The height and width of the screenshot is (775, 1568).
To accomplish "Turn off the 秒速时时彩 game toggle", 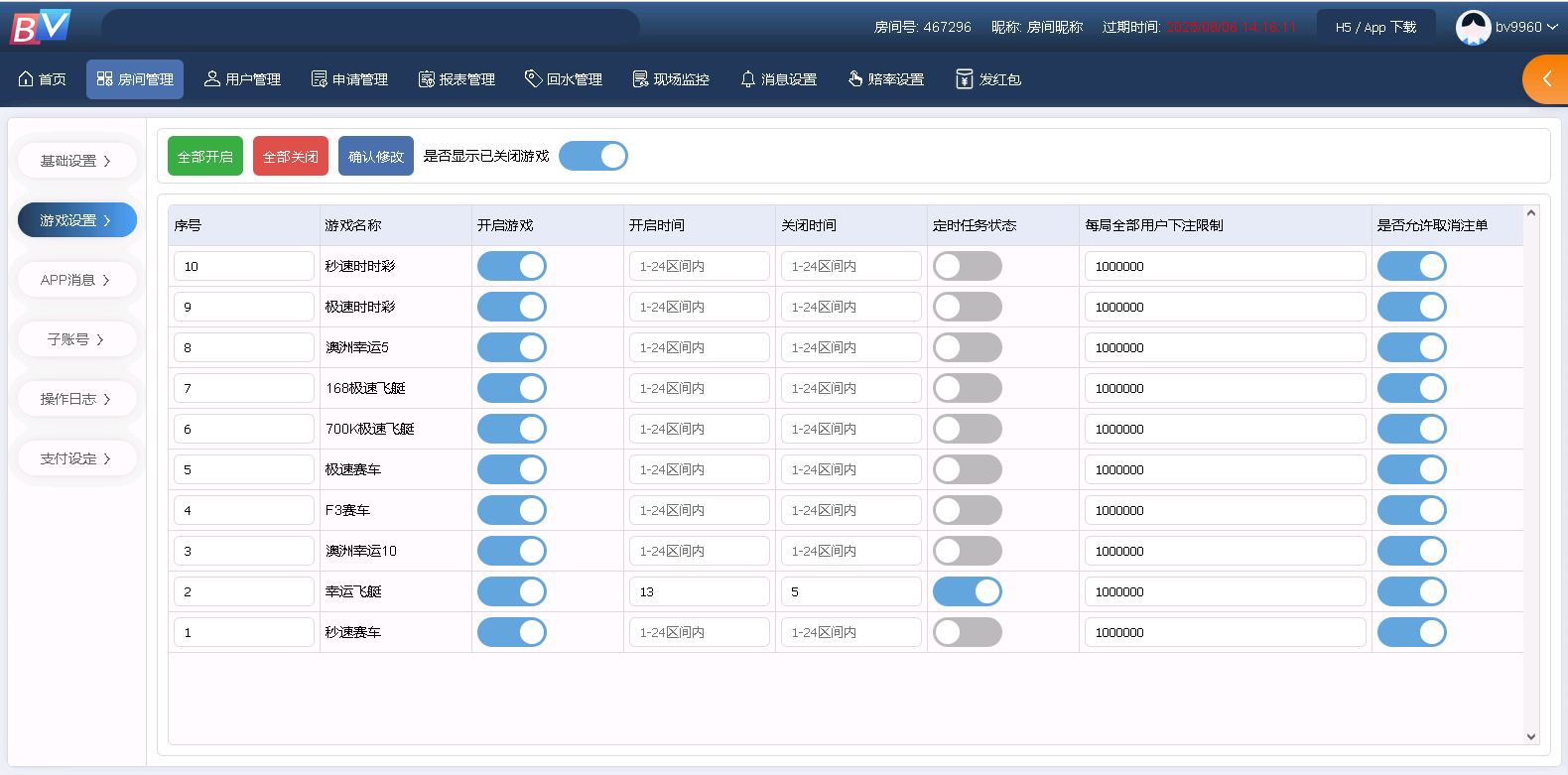I will click(x=511, y=266).
